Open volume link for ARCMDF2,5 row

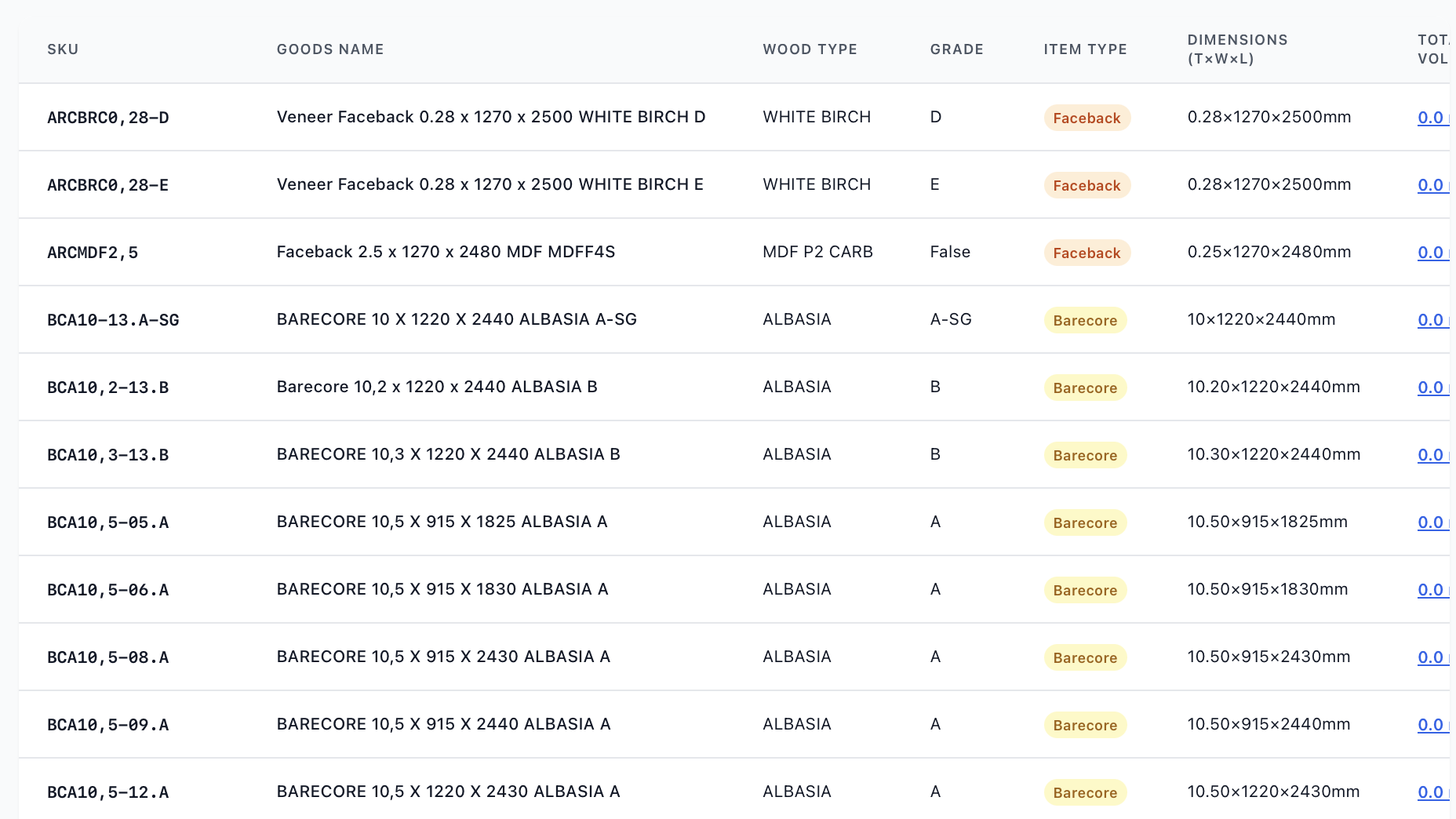(x=1432, y=253)
